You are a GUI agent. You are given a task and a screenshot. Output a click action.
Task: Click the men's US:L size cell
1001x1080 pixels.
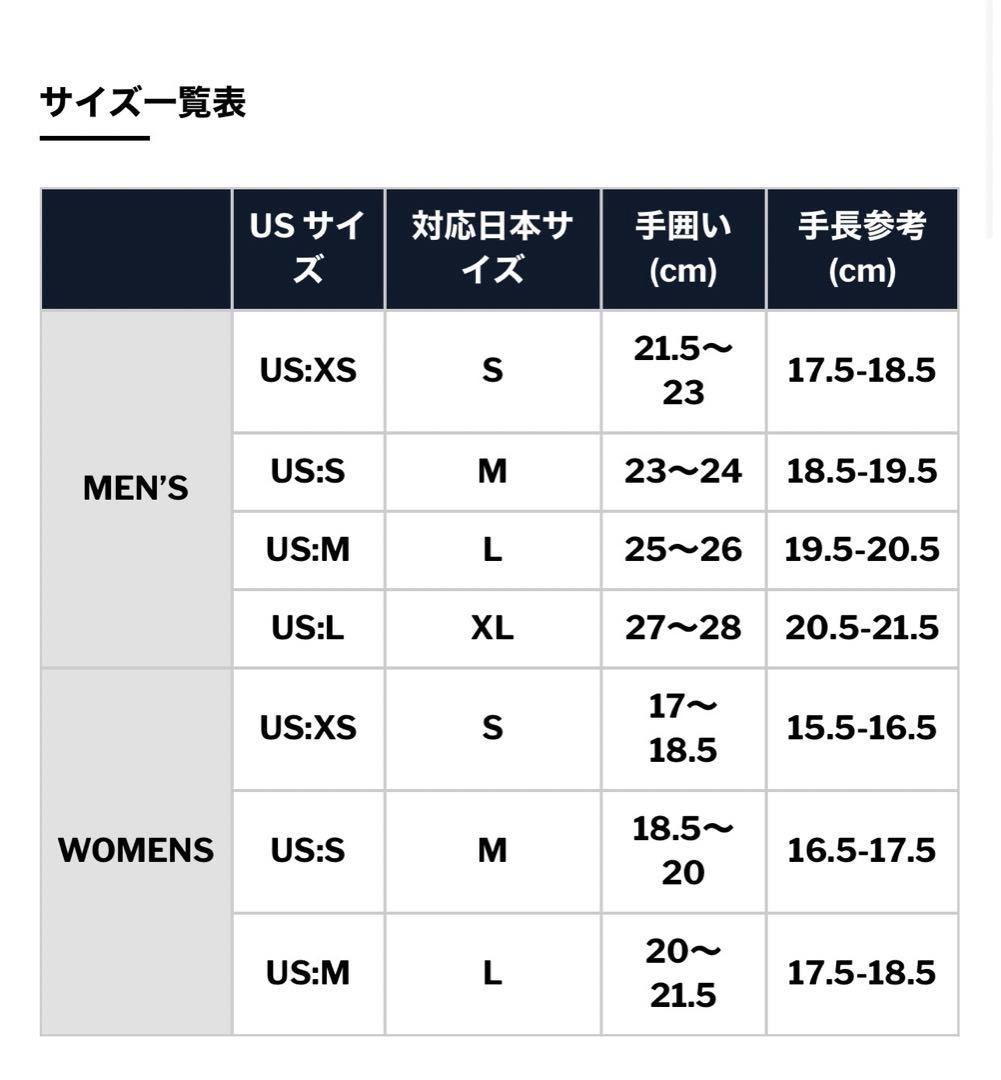tap(308, 628)
